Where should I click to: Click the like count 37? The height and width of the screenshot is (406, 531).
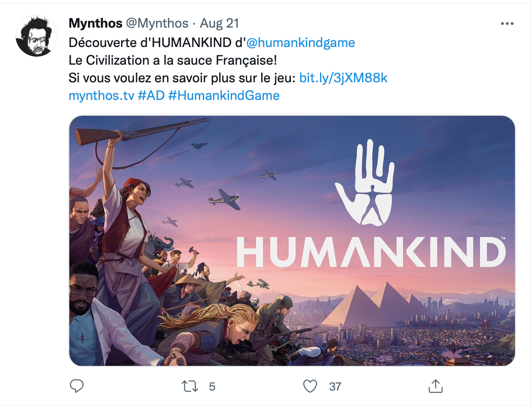(x=335, y=386)
